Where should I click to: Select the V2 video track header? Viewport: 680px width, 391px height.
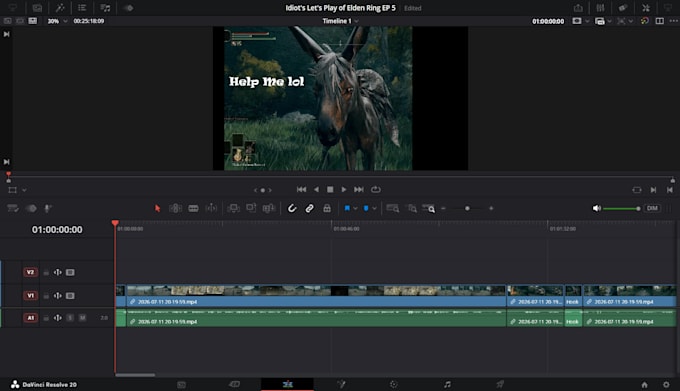pyautogui.click(x=30, y=272)
